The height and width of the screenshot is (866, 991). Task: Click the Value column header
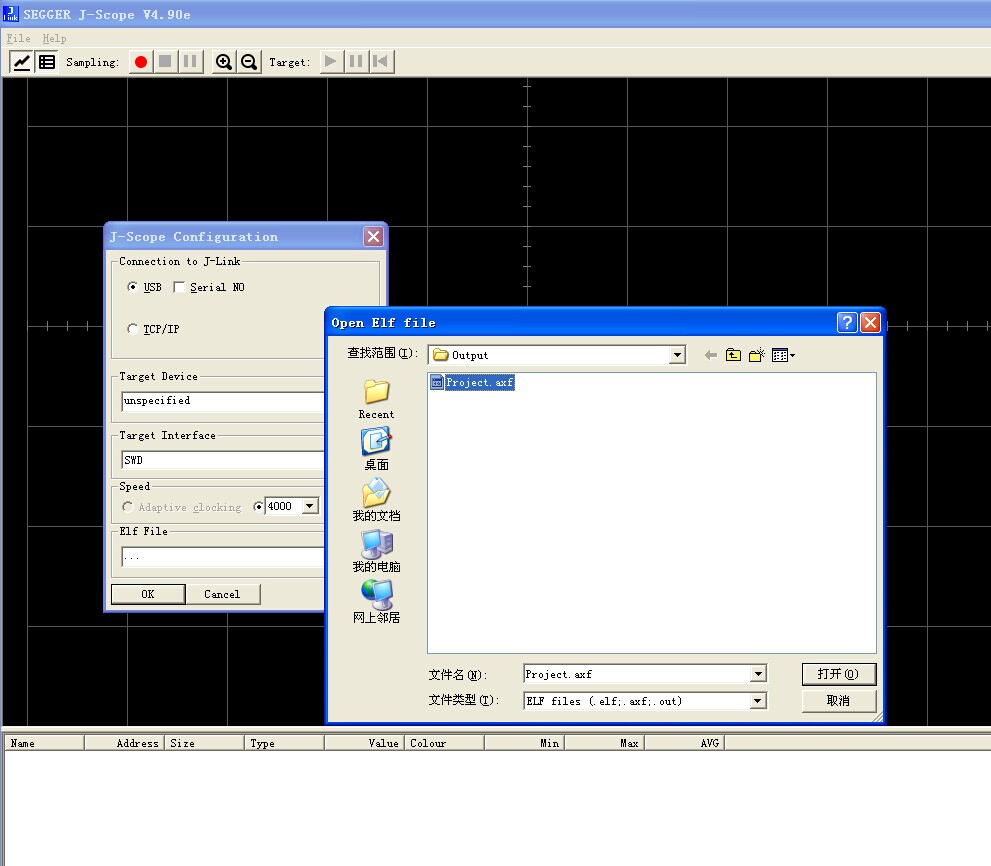[365, 743]
